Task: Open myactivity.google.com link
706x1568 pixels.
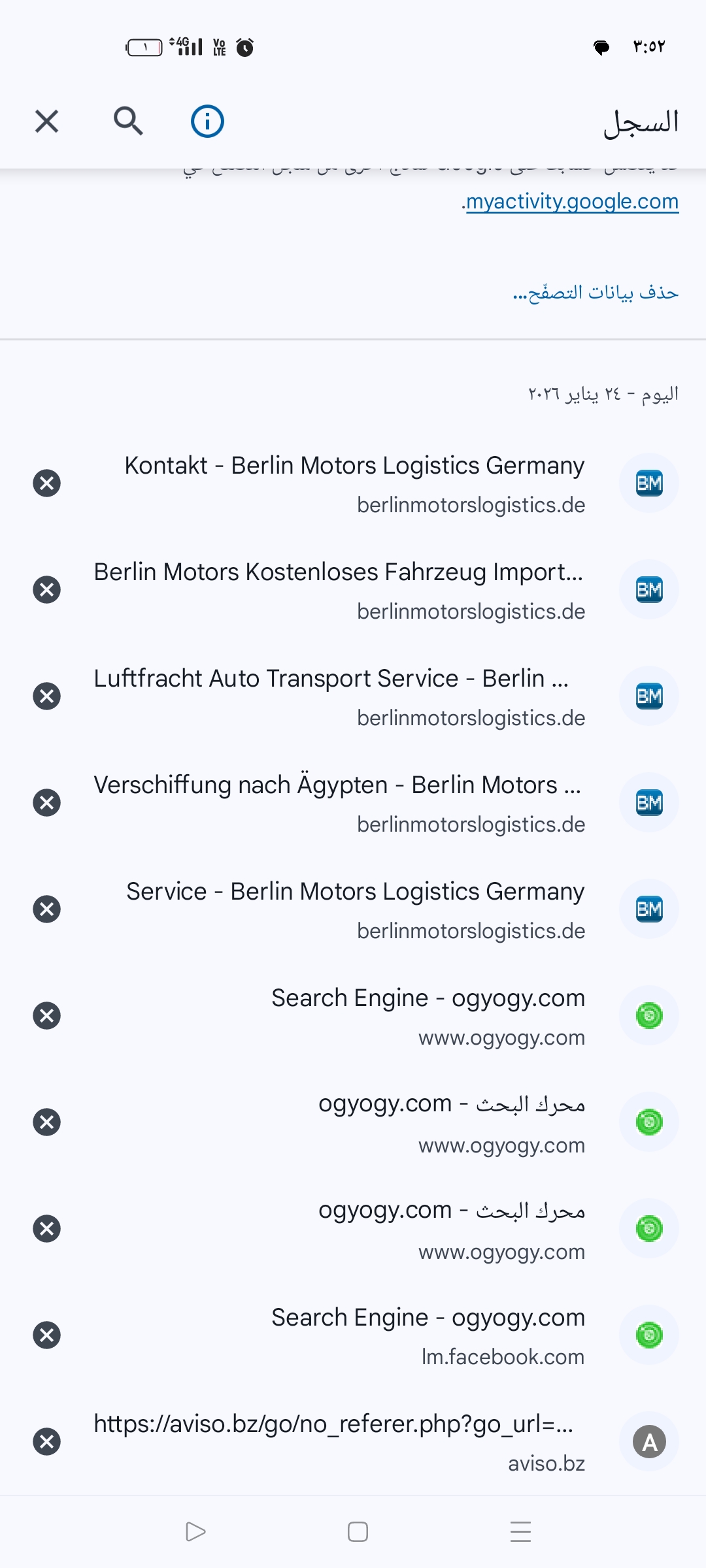Action: click(572, 202)
